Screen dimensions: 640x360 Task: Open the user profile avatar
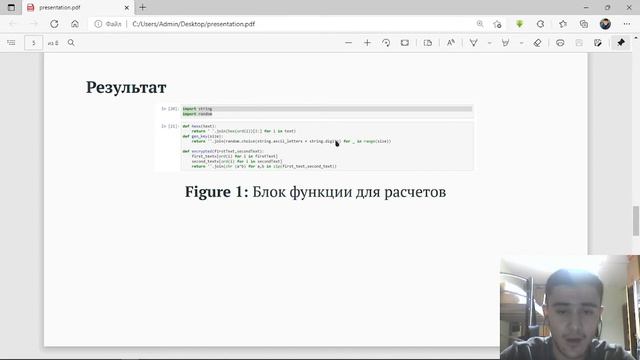coord(605,24)
